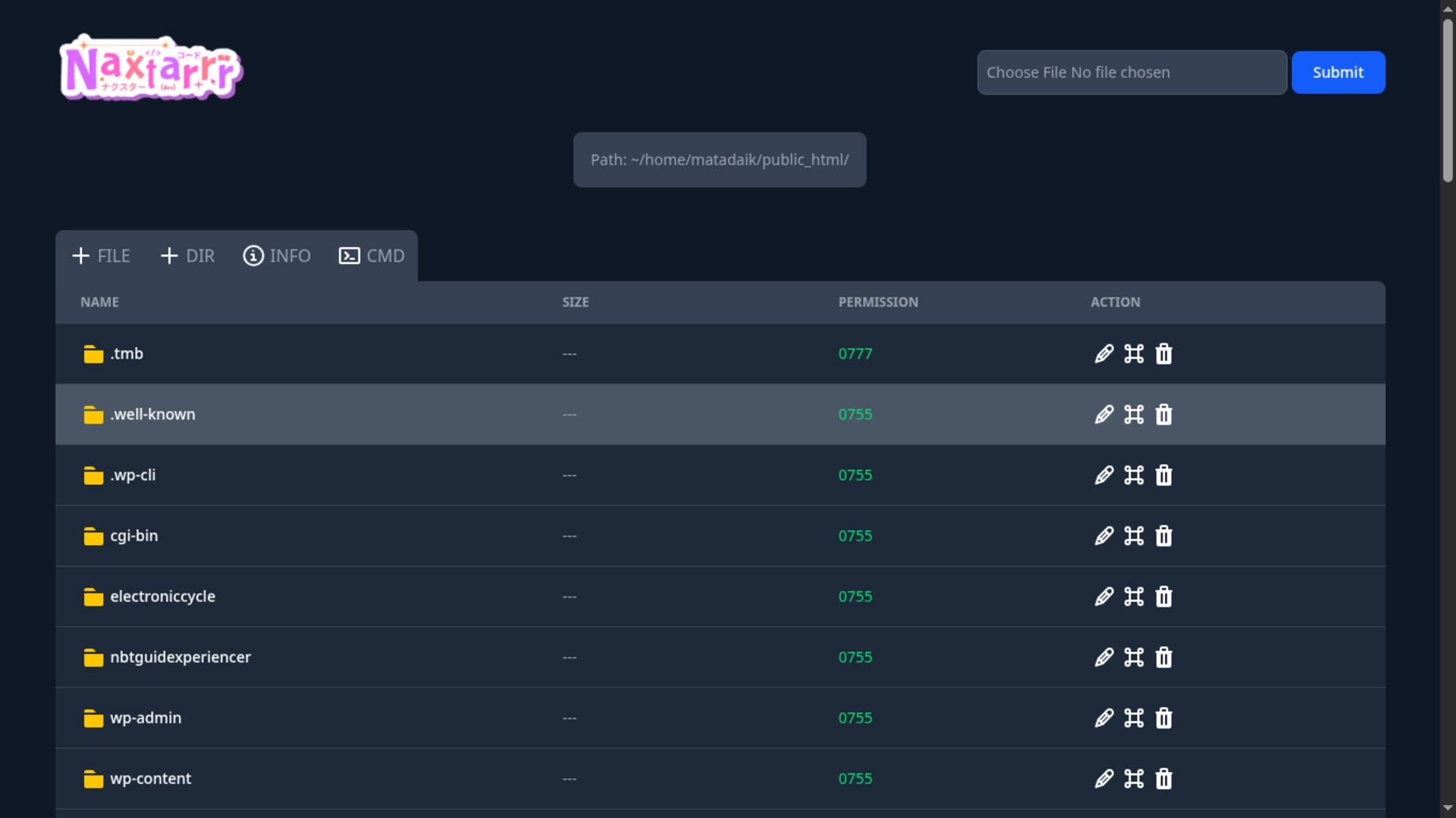Click the page vertical scrollbar thumb

pyautogui.click(x=1448, y=101)
